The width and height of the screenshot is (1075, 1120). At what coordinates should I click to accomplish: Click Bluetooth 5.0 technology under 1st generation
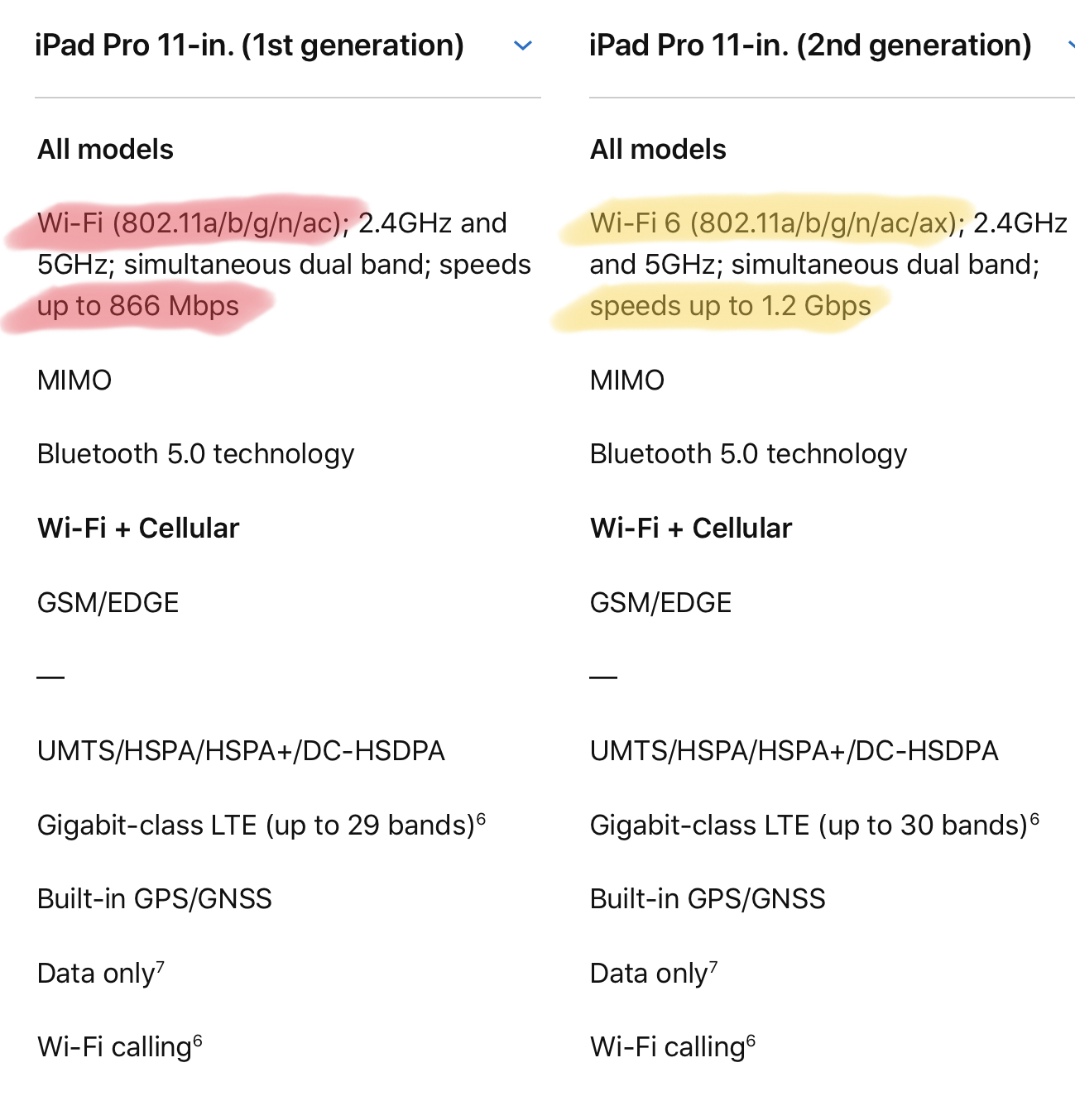196,454
